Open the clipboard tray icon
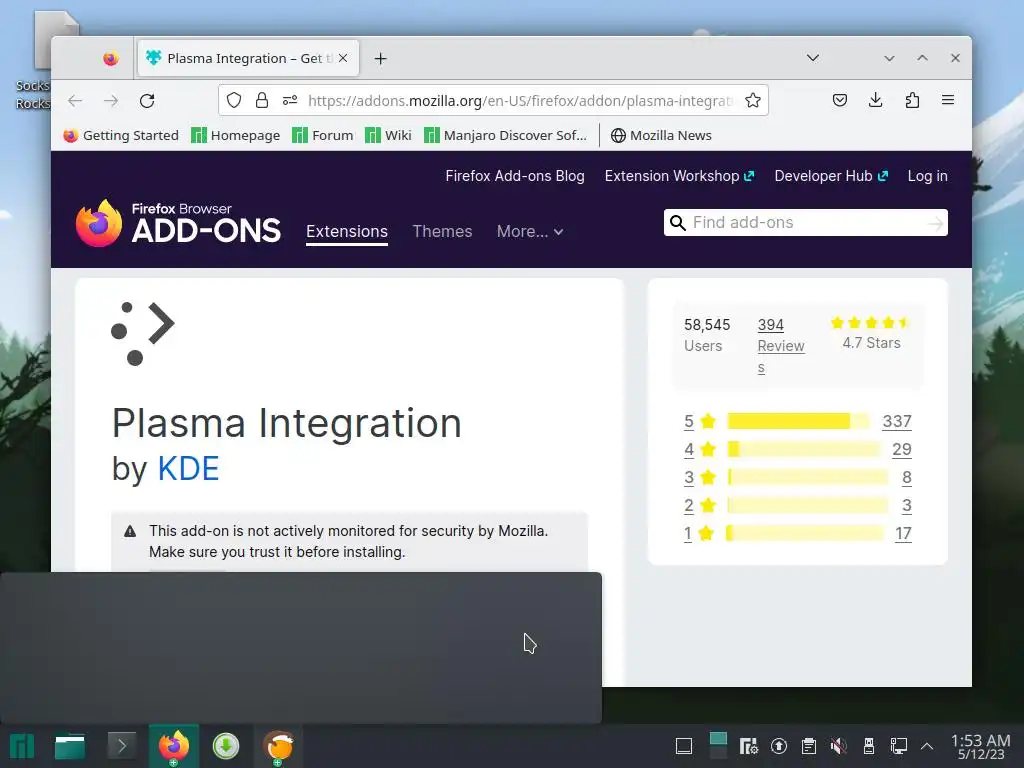1024x768 pixels. 808,746
